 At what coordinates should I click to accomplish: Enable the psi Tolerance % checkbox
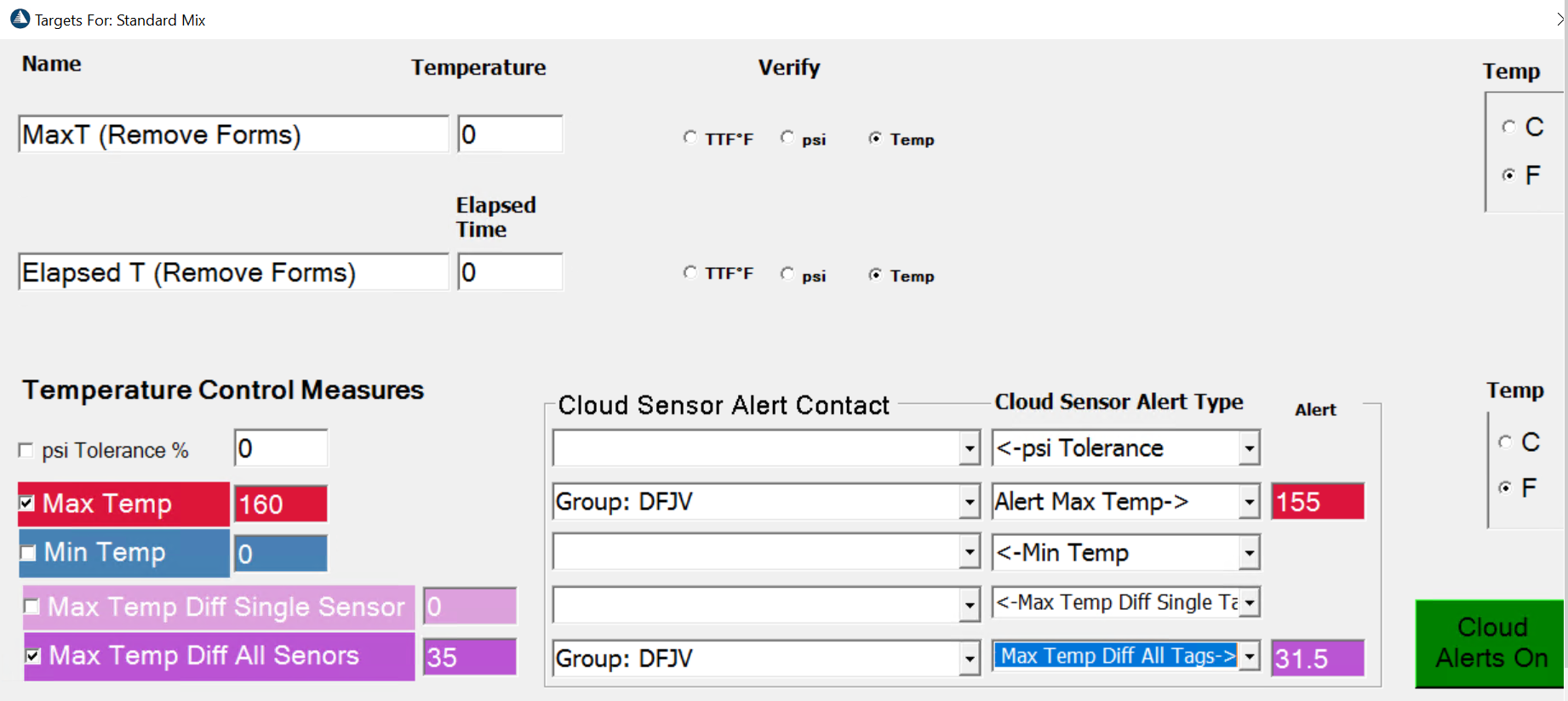coord(26,450)
